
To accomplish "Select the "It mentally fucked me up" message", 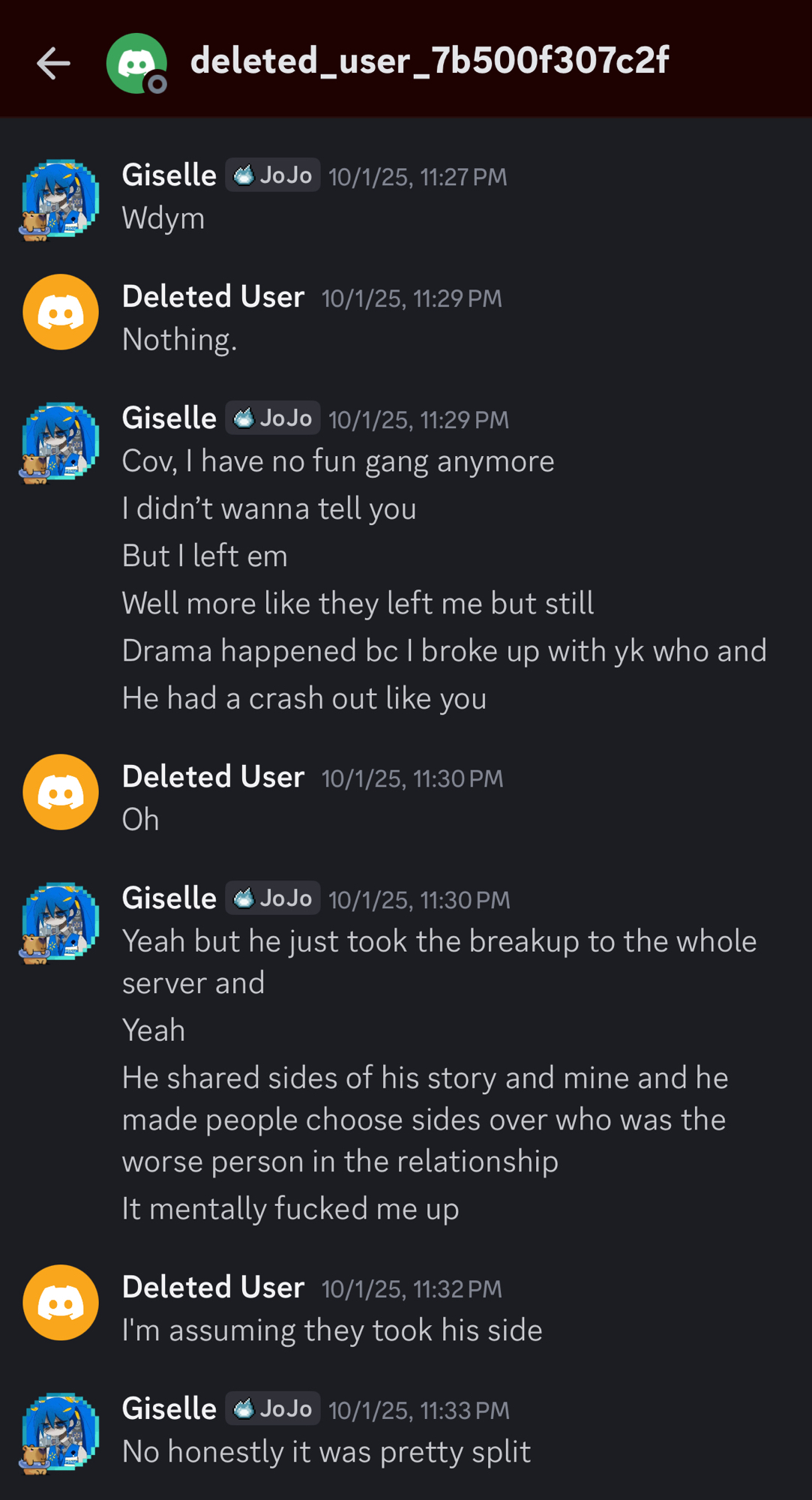I will click(290, 1209).
